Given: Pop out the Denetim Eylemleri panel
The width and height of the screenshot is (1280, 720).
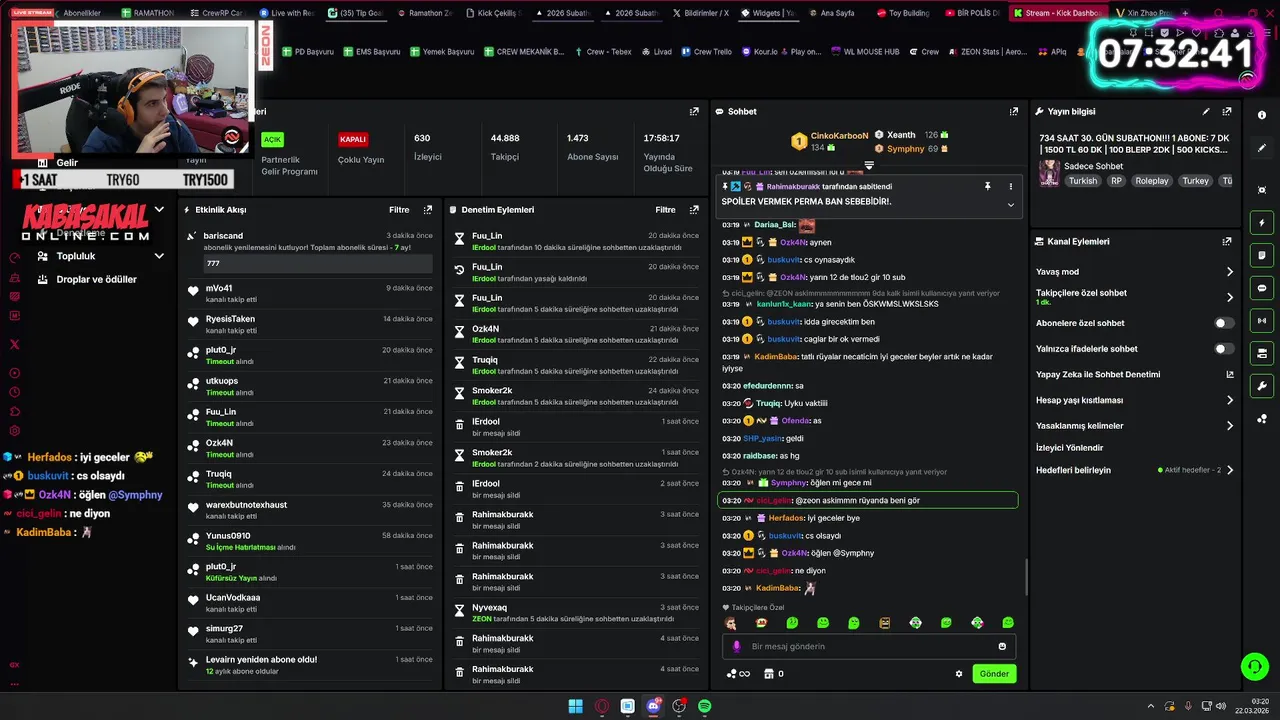Looking at the screenshot, I should tap(694, 210).
